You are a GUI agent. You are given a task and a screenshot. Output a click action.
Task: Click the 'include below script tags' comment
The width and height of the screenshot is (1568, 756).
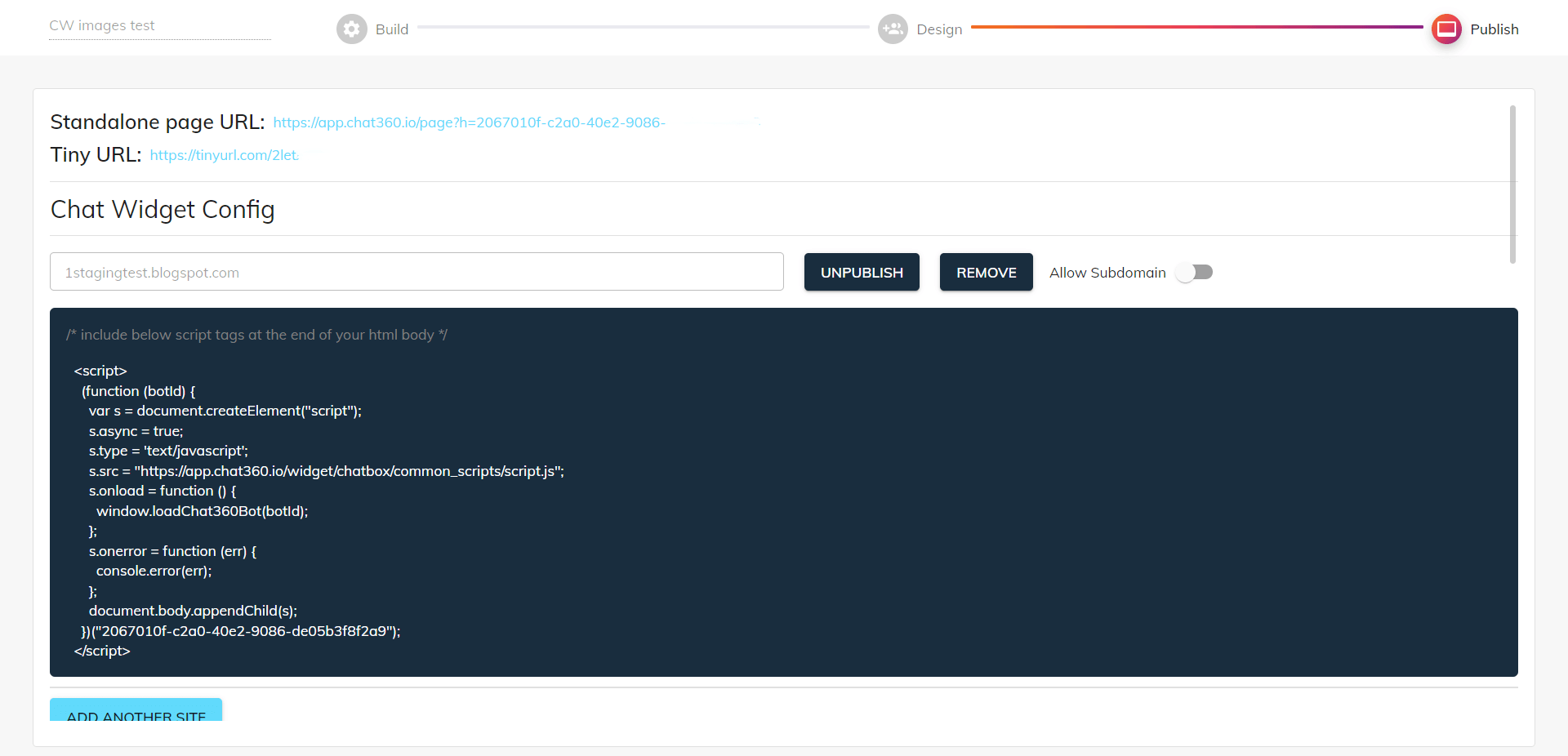(257, 335)
